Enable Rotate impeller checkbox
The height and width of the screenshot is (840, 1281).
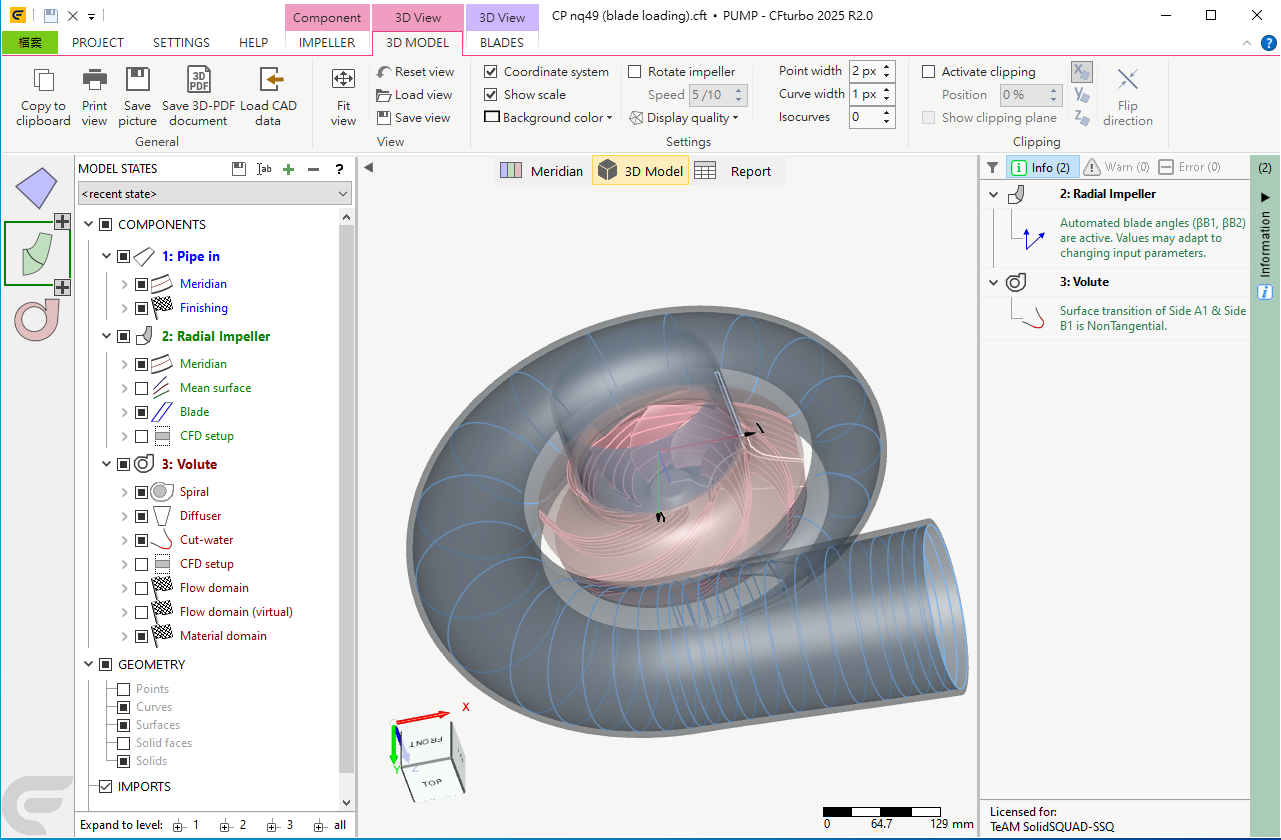point(635,72)
